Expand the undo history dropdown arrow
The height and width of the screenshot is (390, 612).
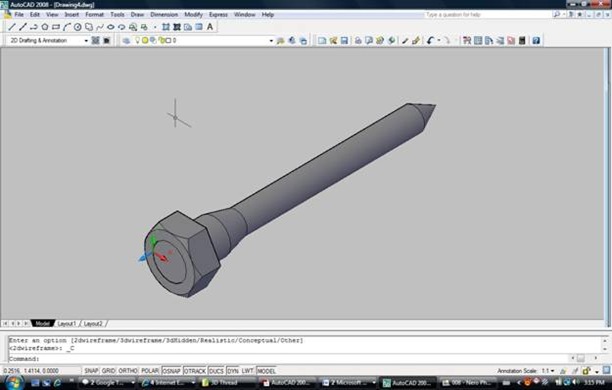[439, 40]
